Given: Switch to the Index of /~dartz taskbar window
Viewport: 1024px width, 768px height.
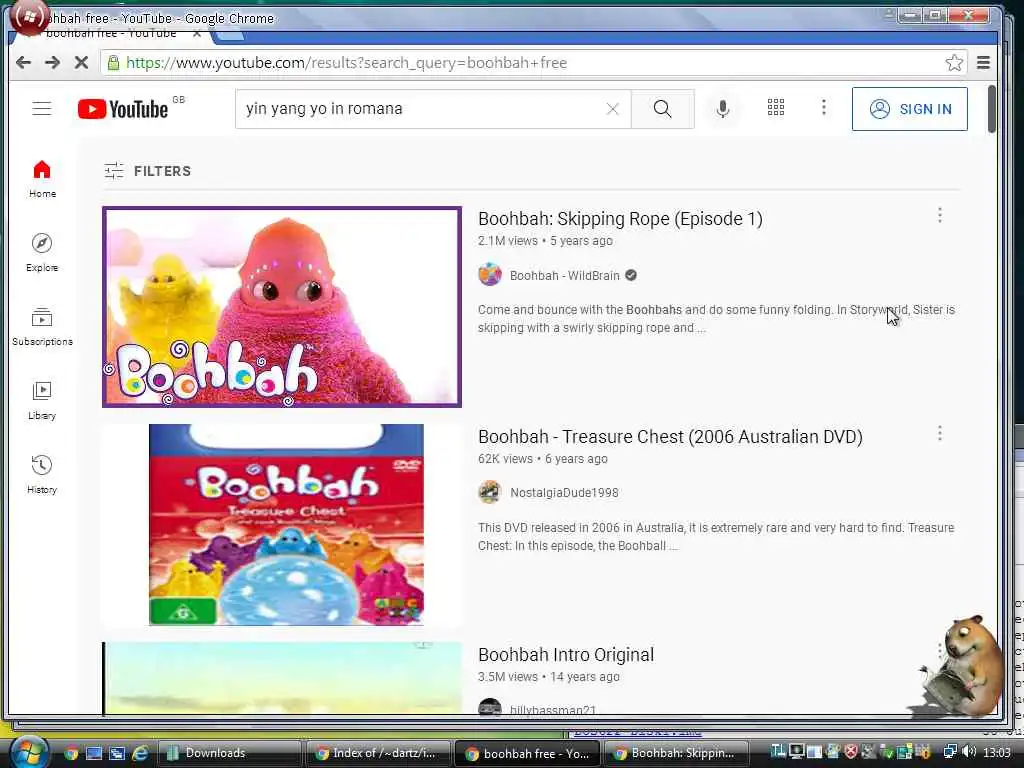Looking at the screenshot, I should coord(377,753).
